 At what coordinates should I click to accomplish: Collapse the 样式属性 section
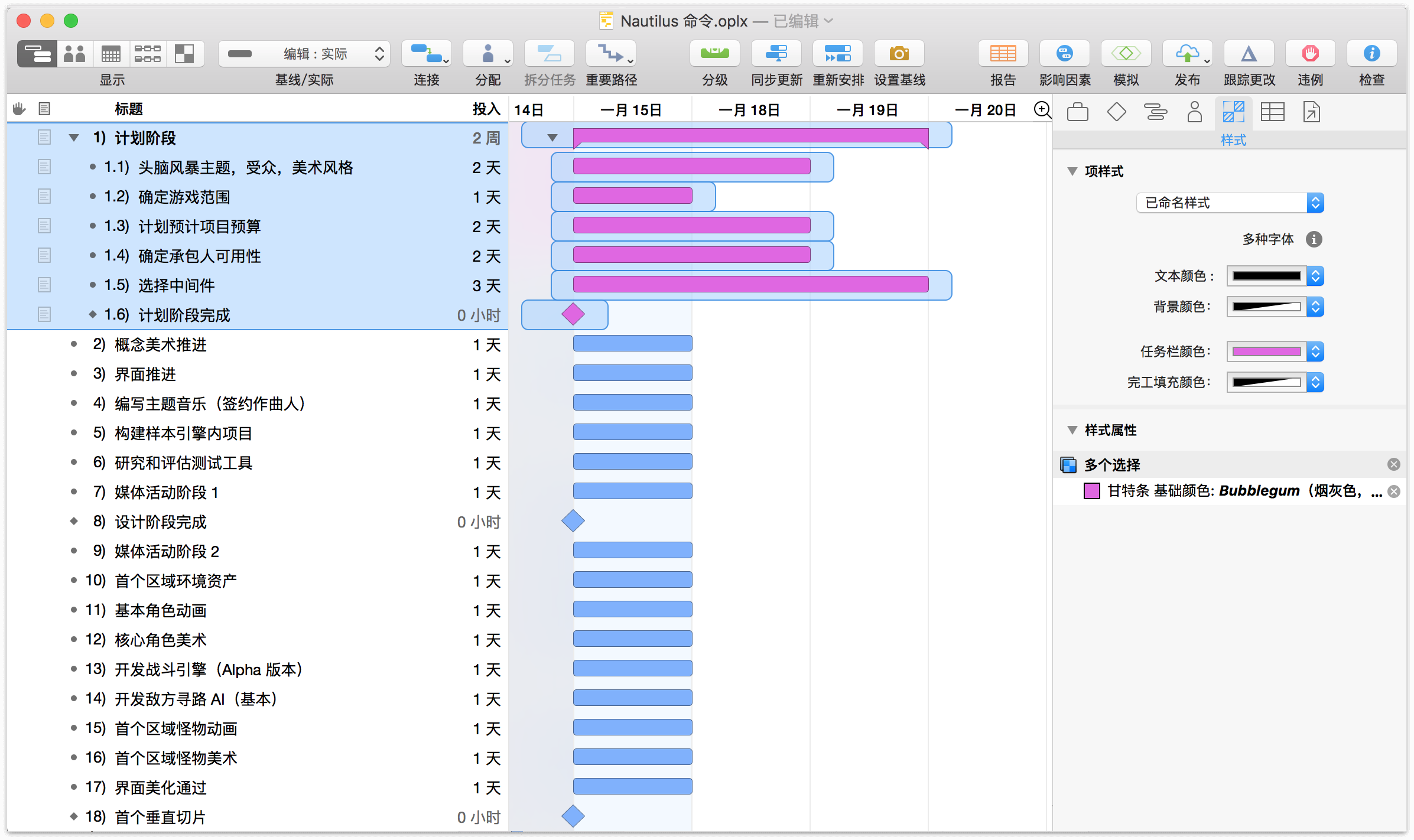tap(1072, 430)
